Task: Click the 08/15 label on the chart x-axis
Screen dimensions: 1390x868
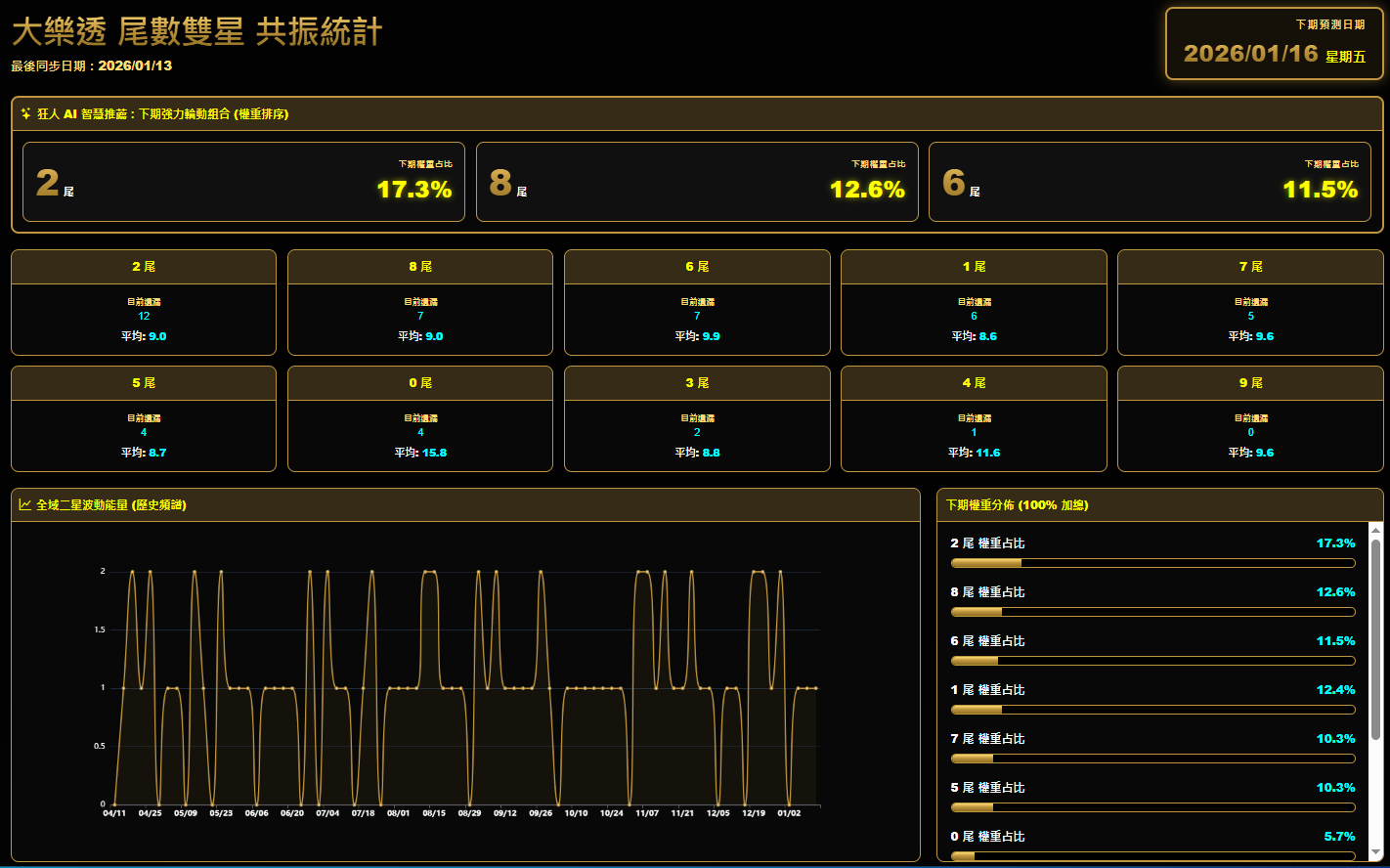Action: [x=434, y=813]
